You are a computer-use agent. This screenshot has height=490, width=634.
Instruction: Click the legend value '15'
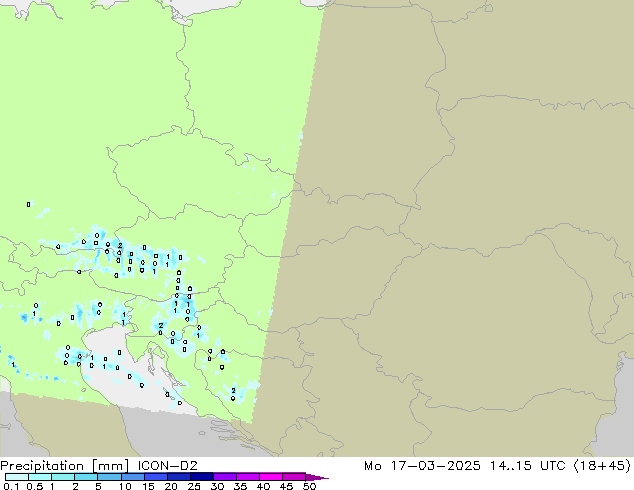[148, 486]
